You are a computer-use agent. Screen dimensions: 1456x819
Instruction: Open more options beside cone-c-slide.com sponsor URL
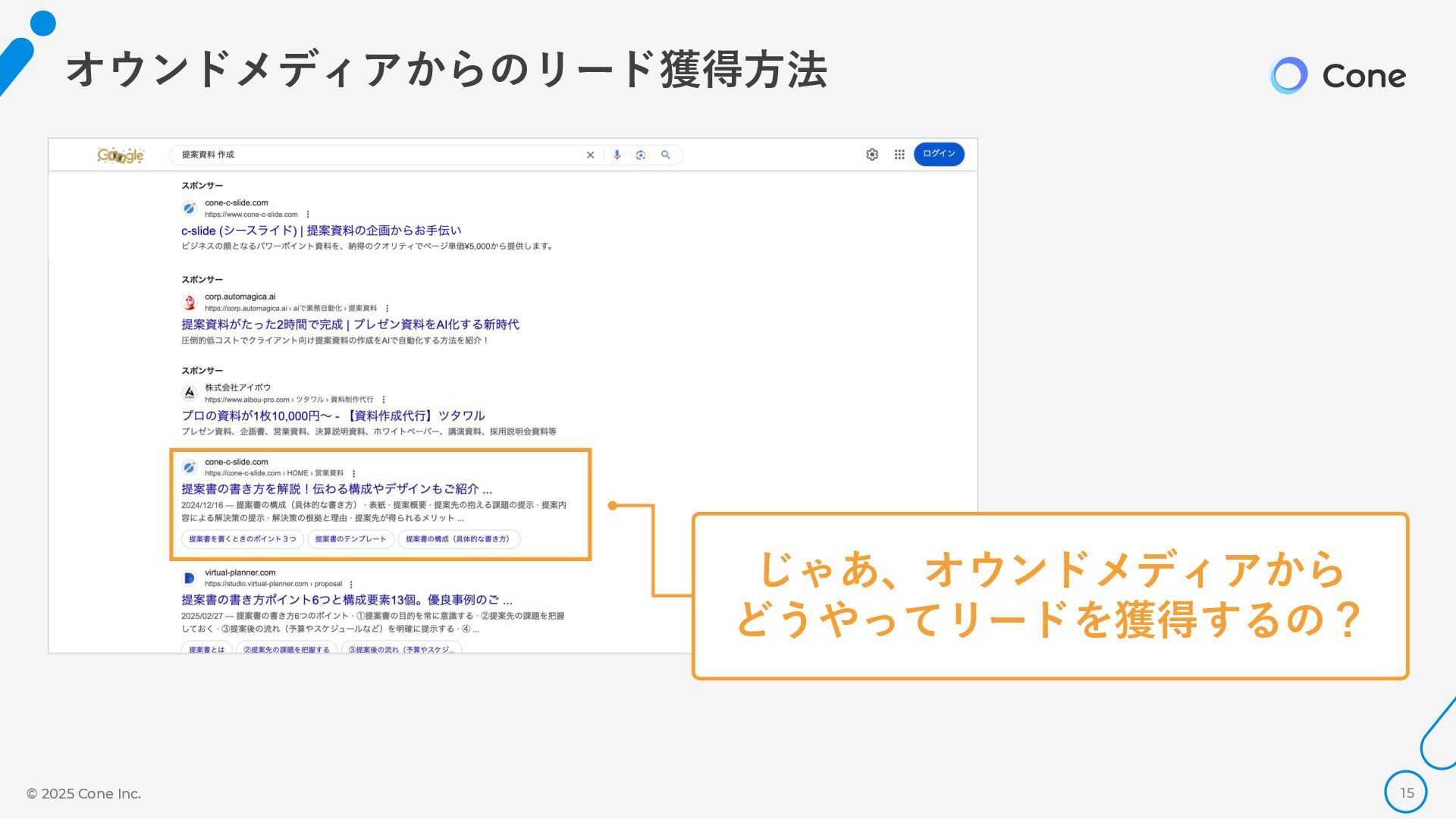tap(308, 215)
